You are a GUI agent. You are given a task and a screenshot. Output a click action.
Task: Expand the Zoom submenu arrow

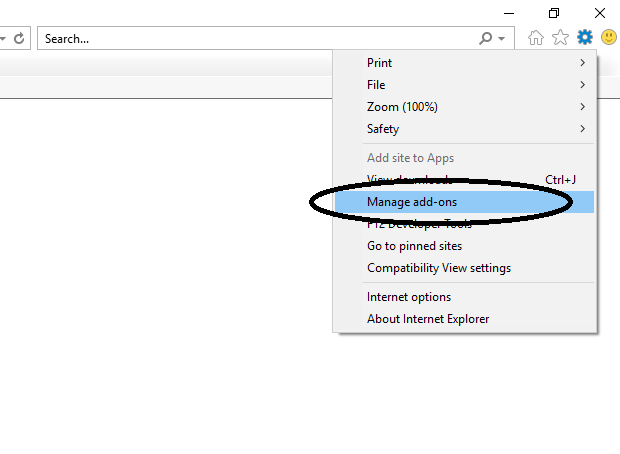coord(582,107)
